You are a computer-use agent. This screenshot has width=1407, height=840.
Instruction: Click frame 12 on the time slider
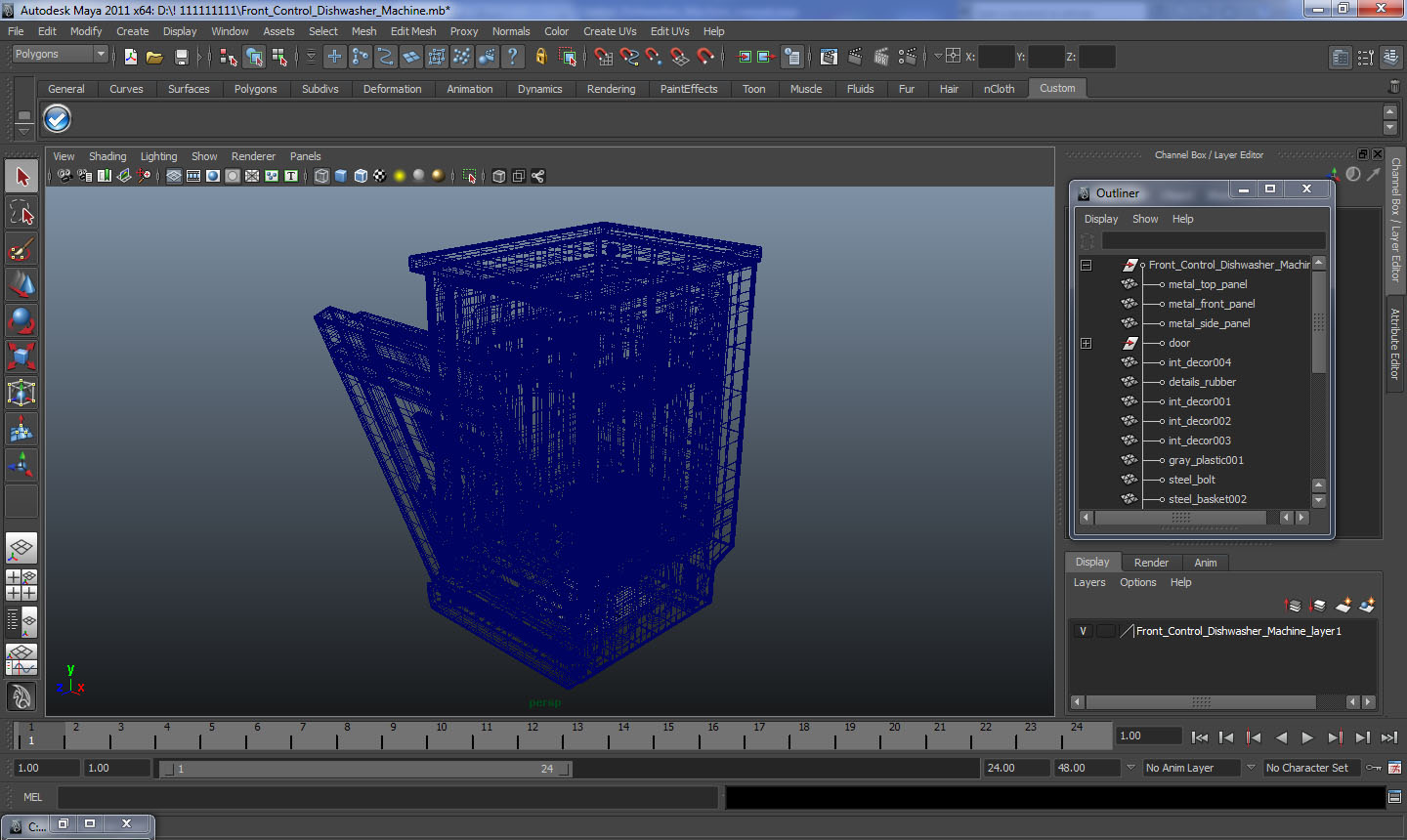click(x=533, y=733)
